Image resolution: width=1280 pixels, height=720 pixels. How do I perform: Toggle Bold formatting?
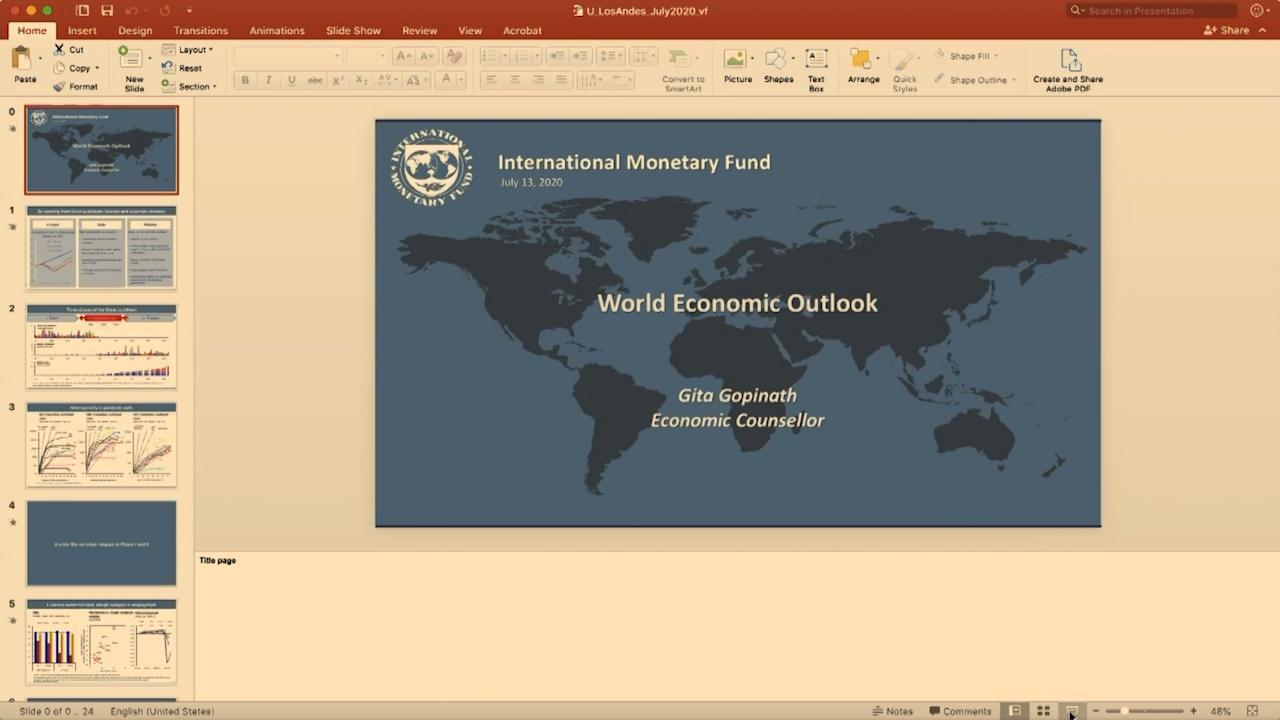pyautogui.click(x=245, y=80)
